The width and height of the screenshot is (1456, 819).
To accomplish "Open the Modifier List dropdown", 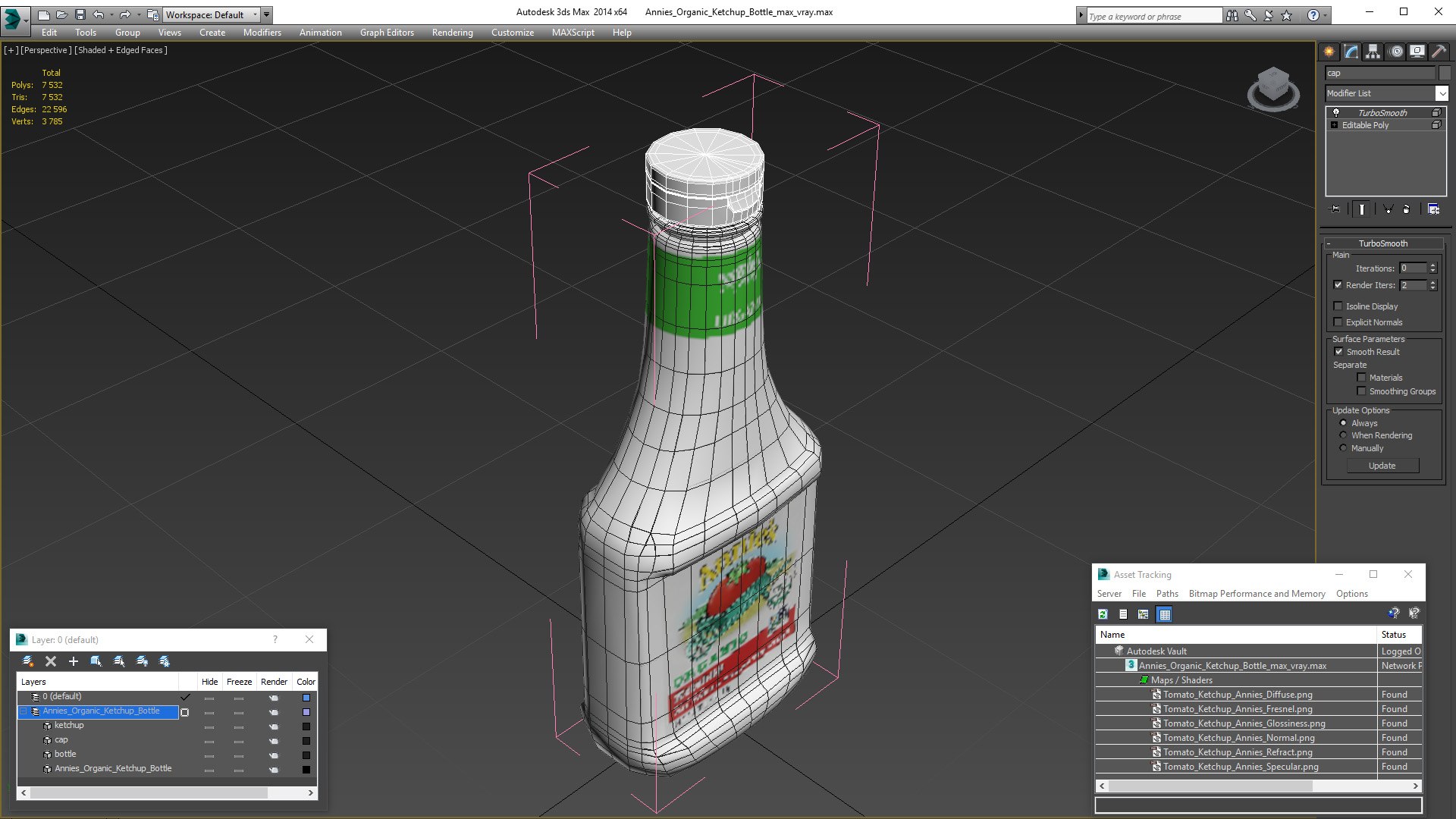I will tap(1442, 93).
